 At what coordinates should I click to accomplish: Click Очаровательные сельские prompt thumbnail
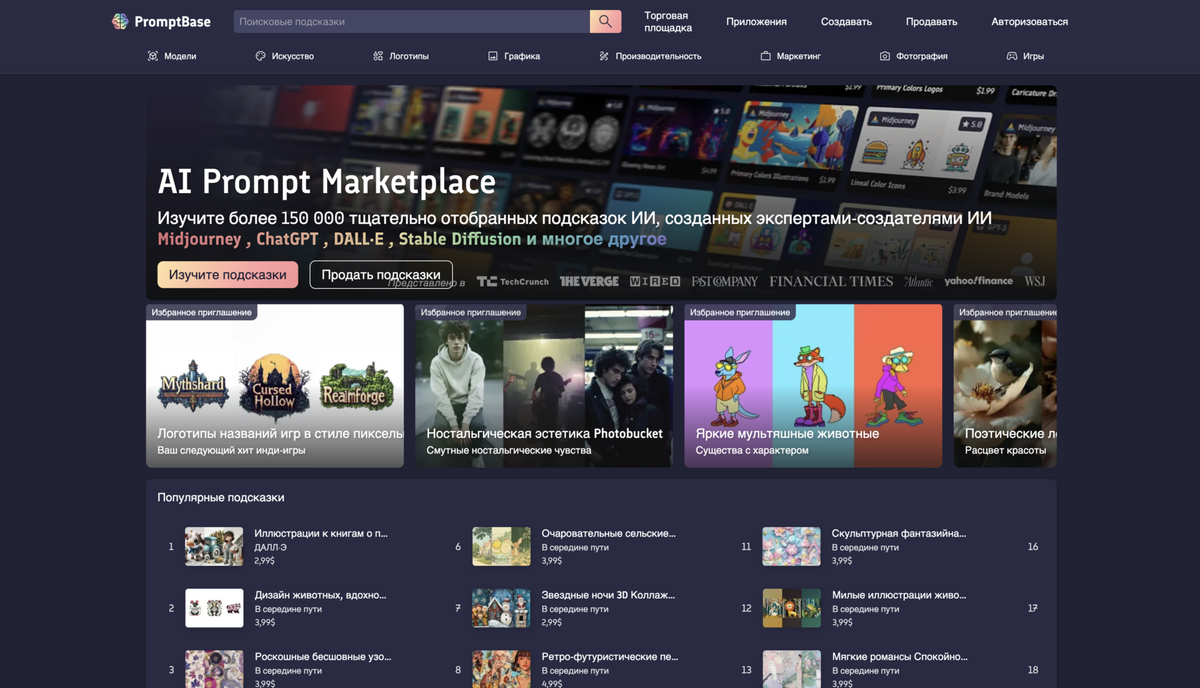pos(501,547)
